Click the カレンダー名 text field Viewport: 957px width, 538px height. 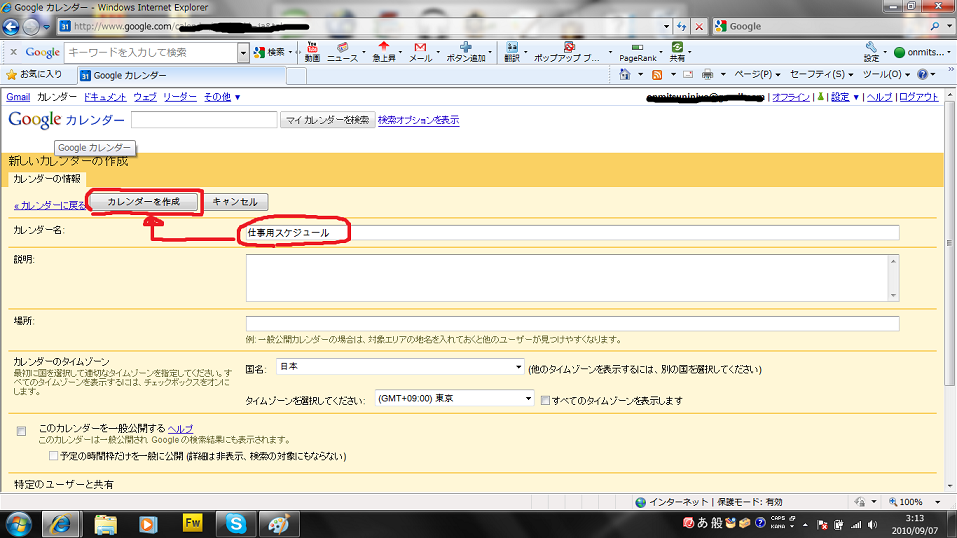point(572,233)
